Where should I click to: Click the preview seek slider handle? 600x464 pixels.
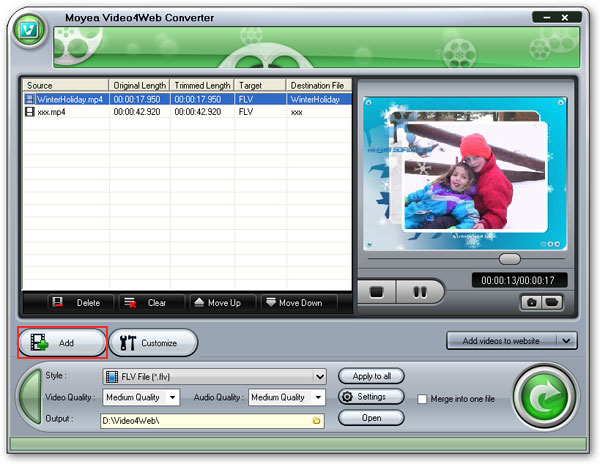[x=510, y=259]
